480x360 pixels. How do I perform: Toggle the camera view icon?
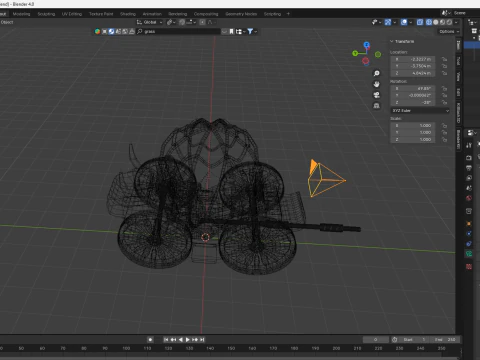[x=377, y=95]
